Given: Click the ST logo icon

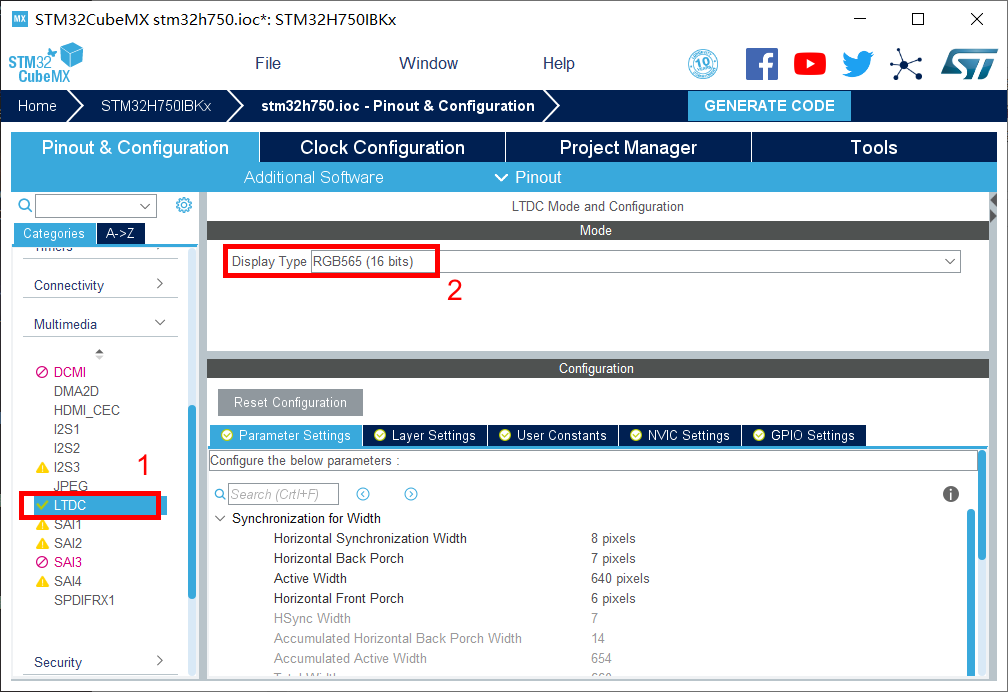Looking at the screenshot, I should coord(968,64).
